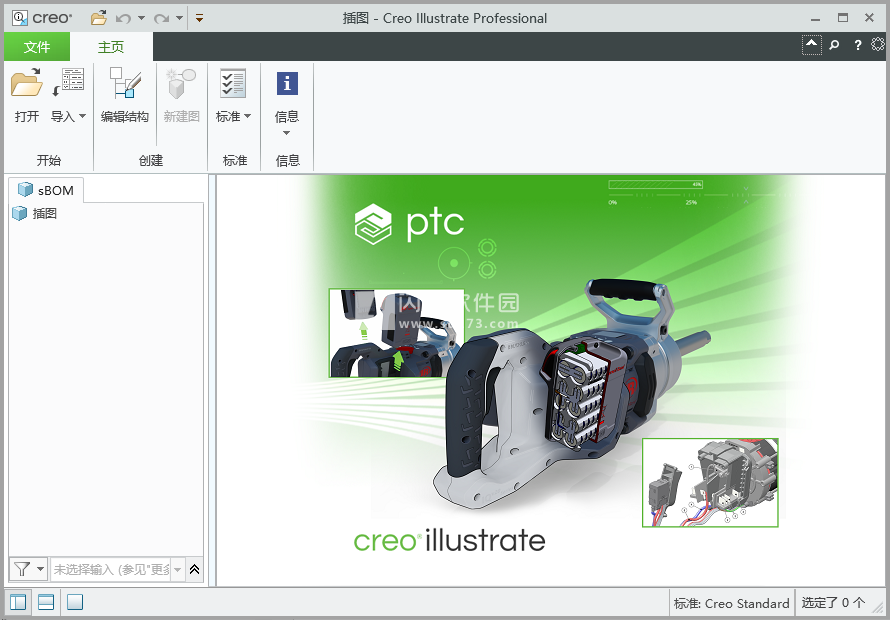Viewport: 890px width, 620px height.
Task: Click the Redo arrow in title bar
Action: tap(161, 18)
